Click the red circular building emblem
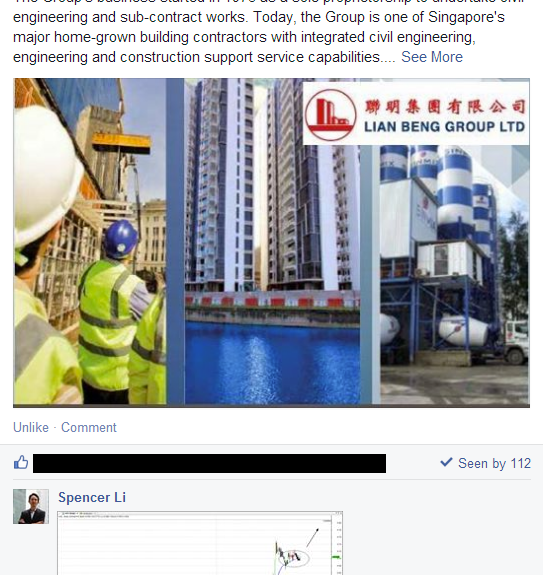This screenshot has width=543, height=575. tap(330, 115)
